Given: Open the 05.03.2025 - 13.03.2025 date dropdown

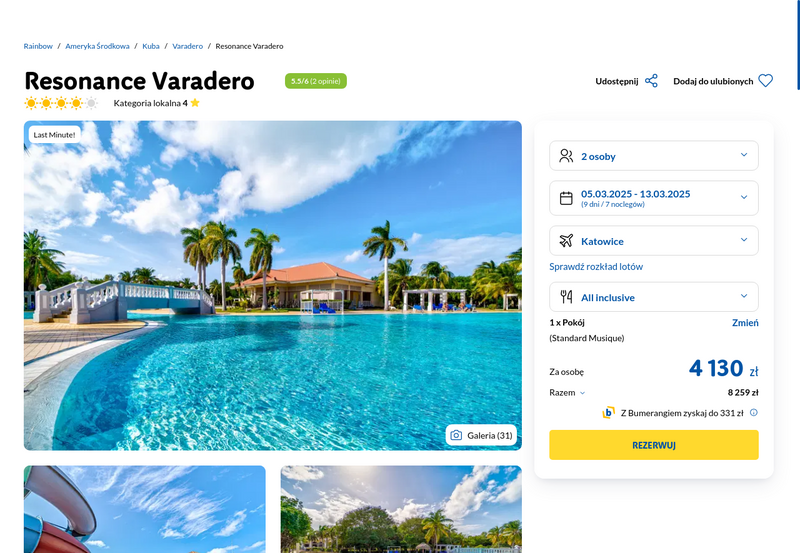Looking at the screenshot, I should 654,198.
